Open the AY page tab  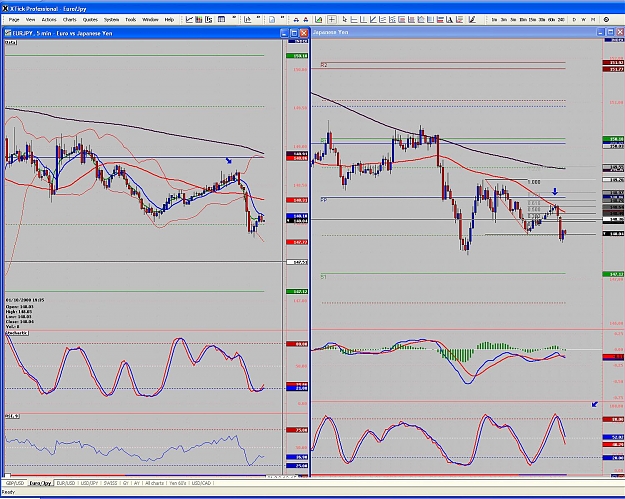click(137, 483)
